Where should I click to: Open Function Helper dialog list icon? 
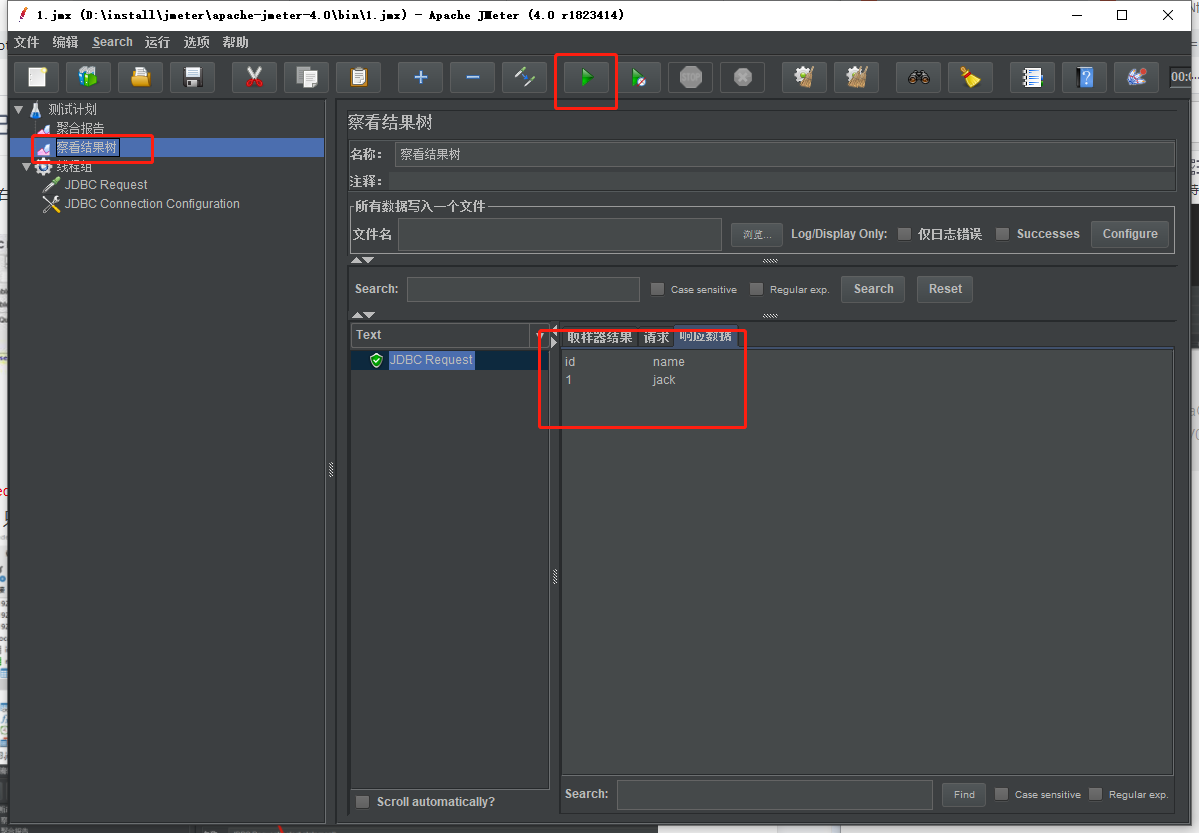(x=1032, y=77)
